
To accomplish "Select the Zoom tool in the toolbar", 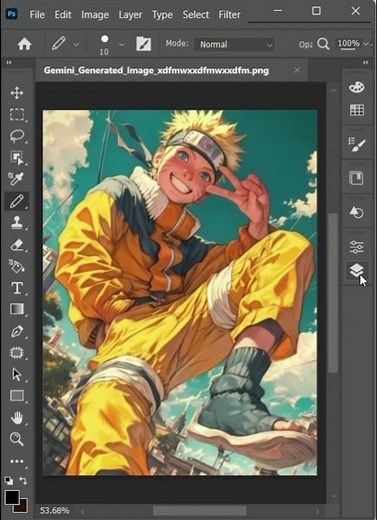I will point(16,439).
